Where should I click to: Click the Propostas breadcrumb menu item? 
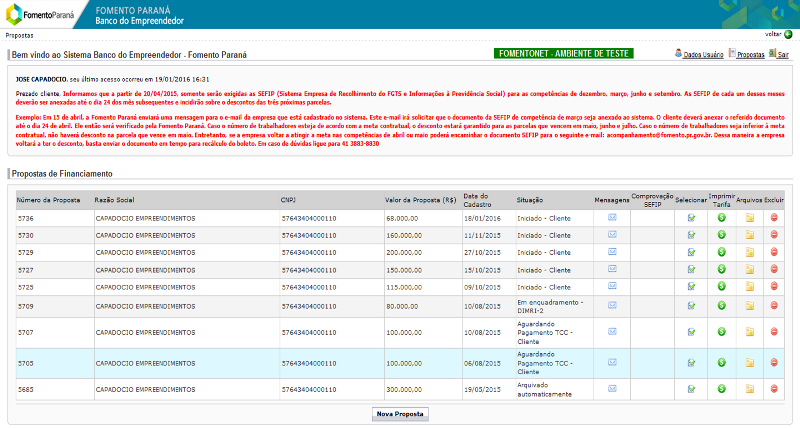pos(19,35)
